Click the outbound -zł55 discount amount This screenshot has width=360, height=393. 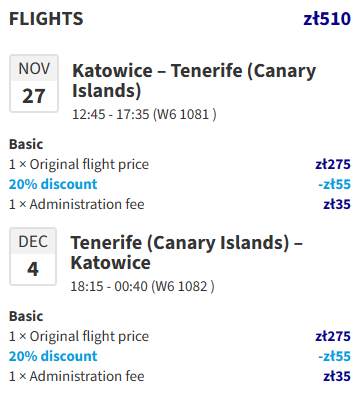(334, 184)
